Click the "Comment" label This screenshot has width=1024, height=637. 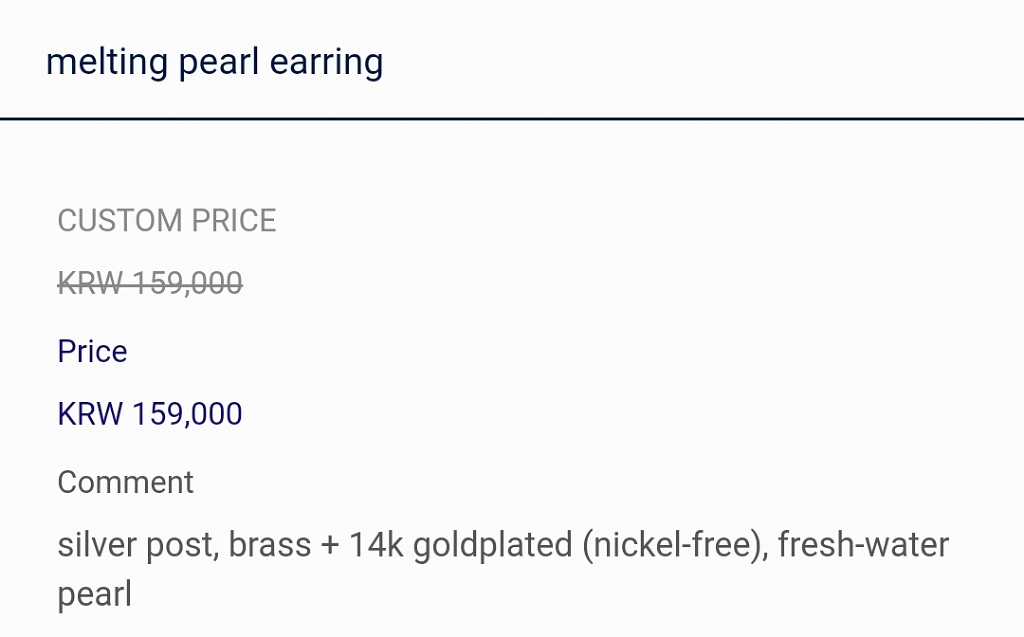[125, 482]
